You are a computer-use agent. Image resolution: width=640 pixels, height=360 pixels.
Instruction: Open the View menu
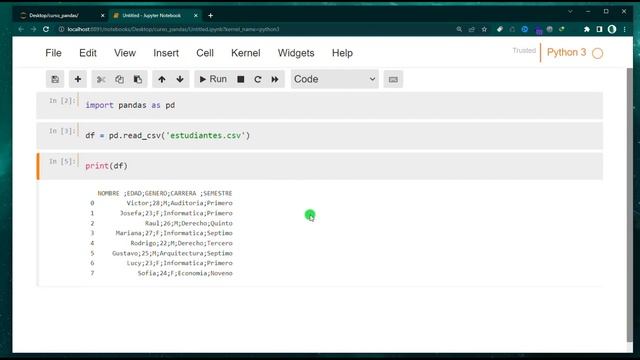click(x=125, y=53)
